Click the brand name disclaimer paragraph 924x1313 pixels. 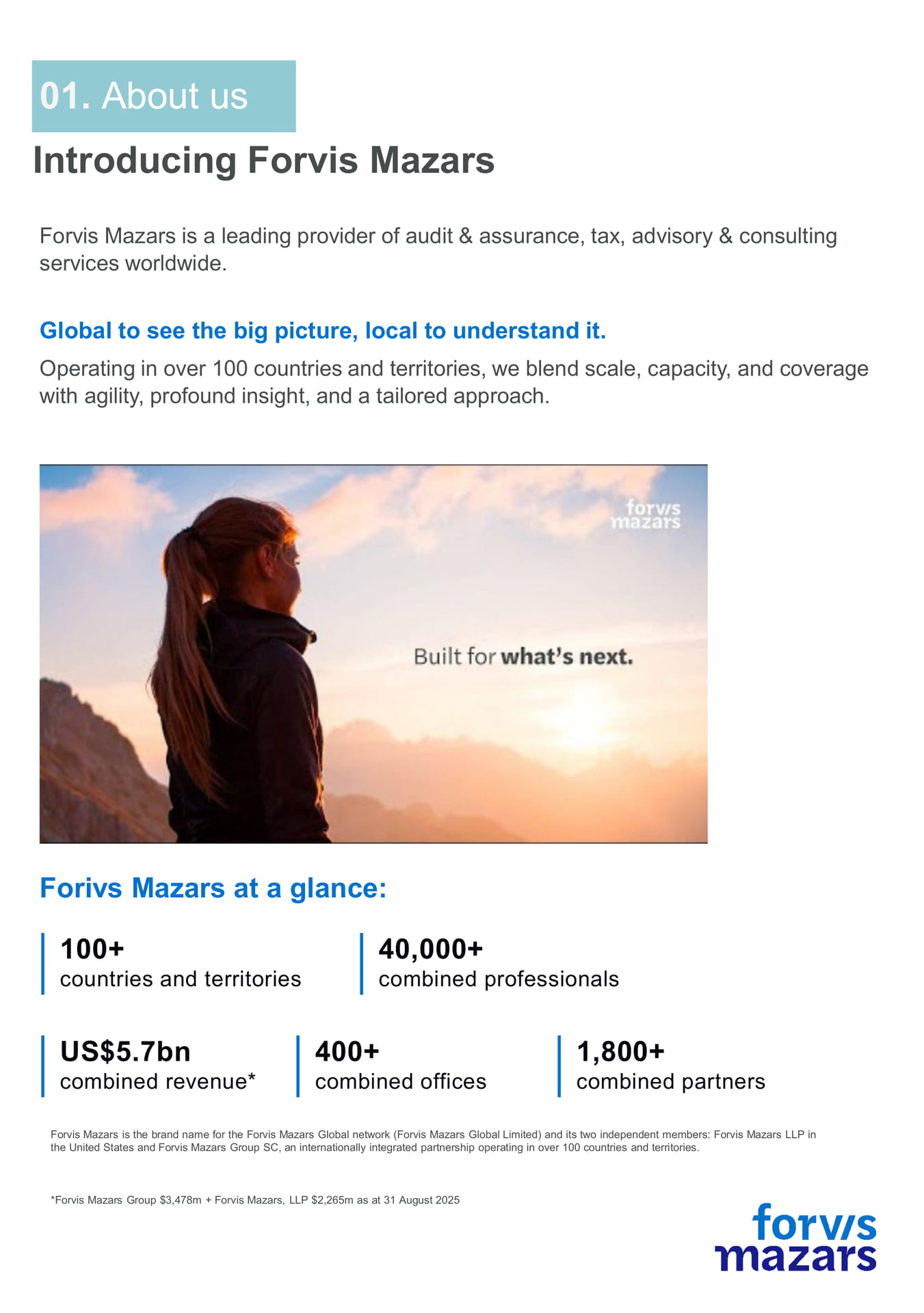pyautogui.click(x=433, y=1141)
